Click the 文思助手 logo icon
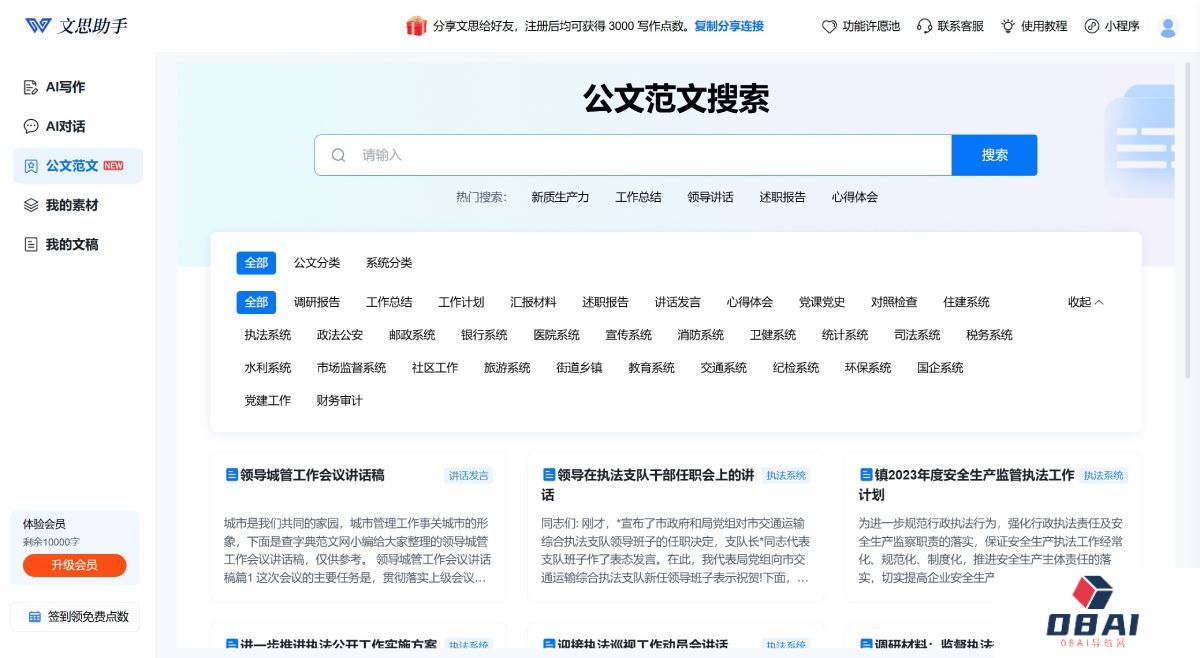Viewport: 1200px width, 658px height. click(x=38, y=26)
